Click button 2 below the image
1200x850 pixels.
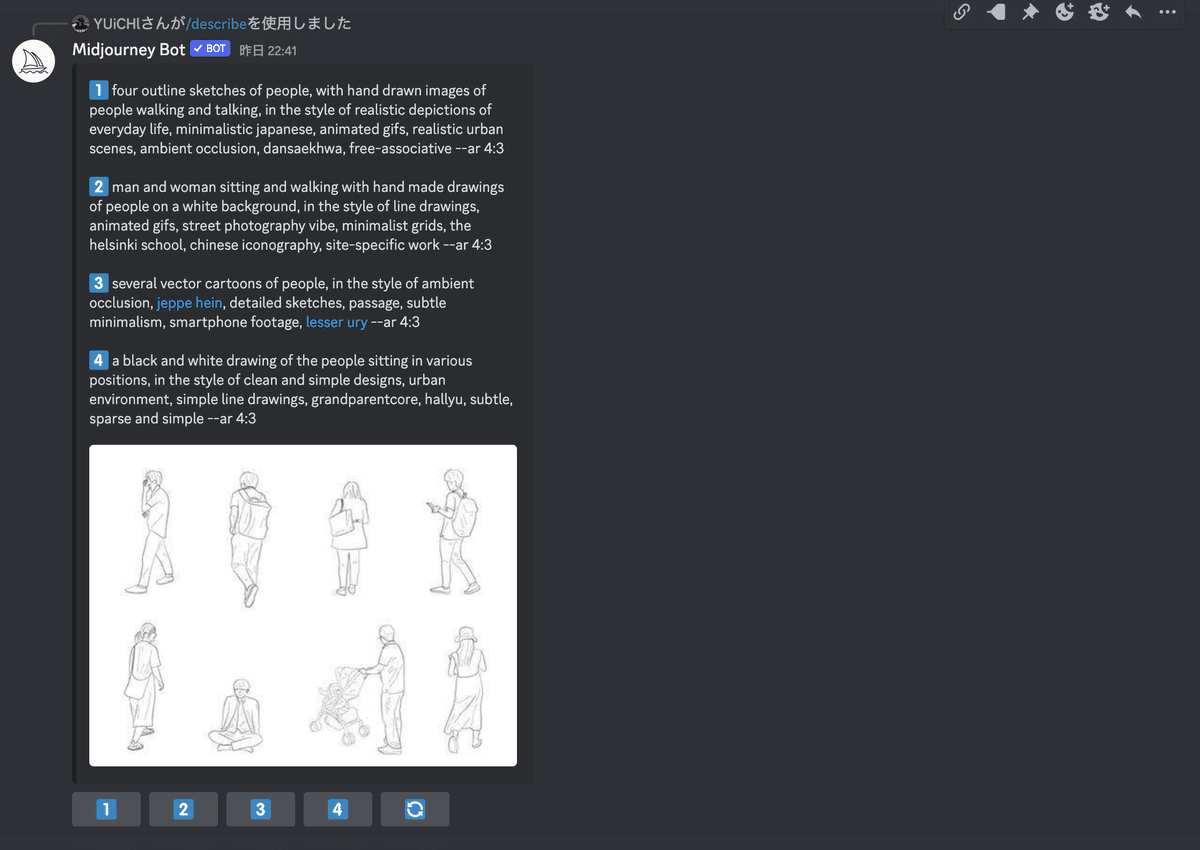click(x=183, y=809)
